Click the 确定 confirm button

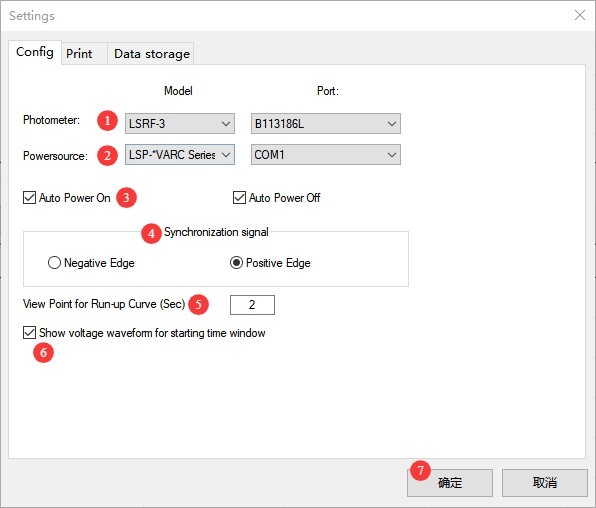(450, 483)
